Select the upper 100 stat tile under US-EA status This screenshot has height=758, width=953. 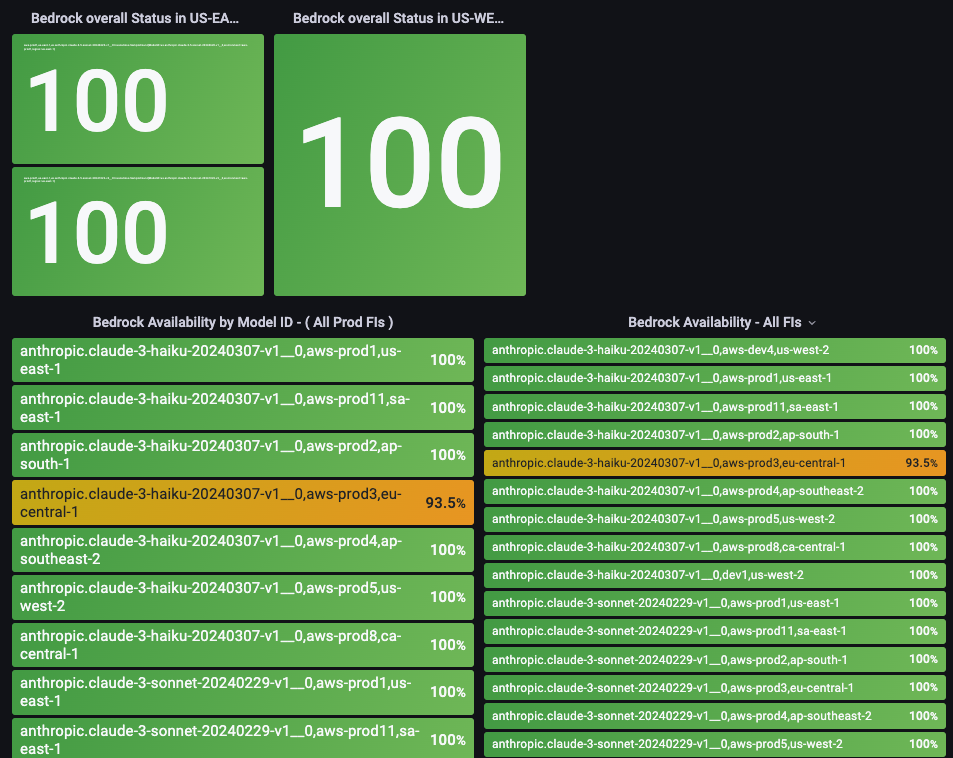[x=138, y=98]
